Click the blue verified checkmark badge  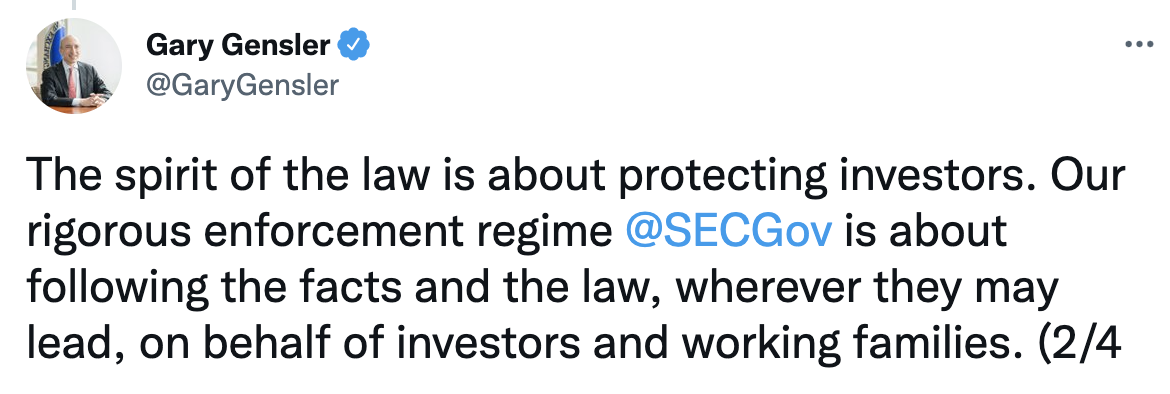click(354, 46)
